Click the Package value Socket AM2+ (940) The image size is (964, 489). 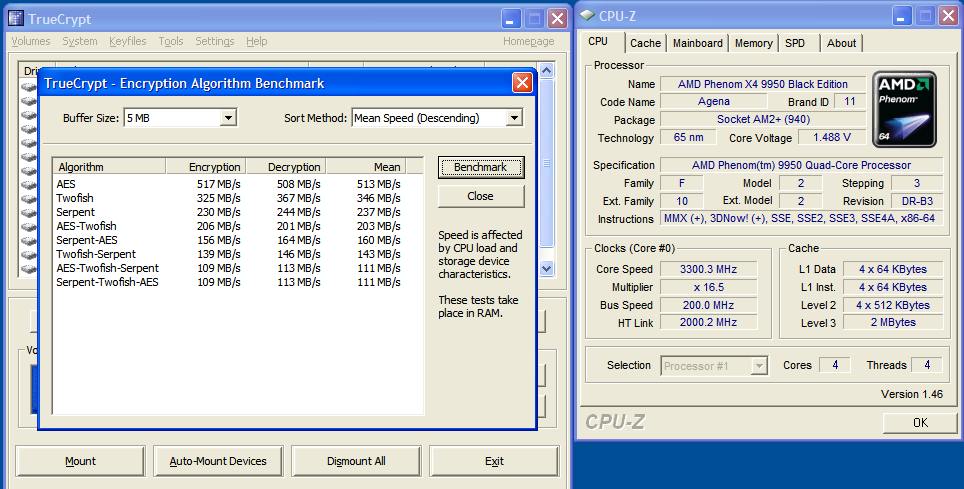(762, 119)
